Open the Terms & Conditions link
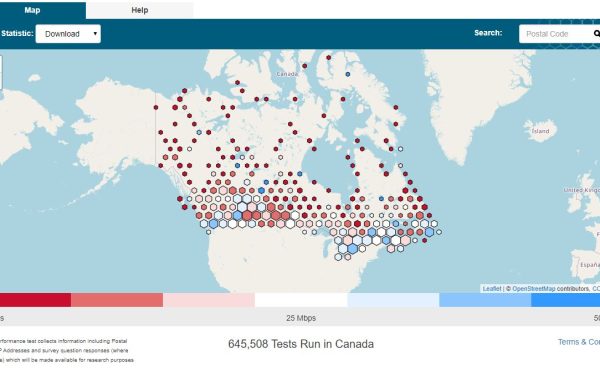Viewport: 600px width, 375px height. 579,342
